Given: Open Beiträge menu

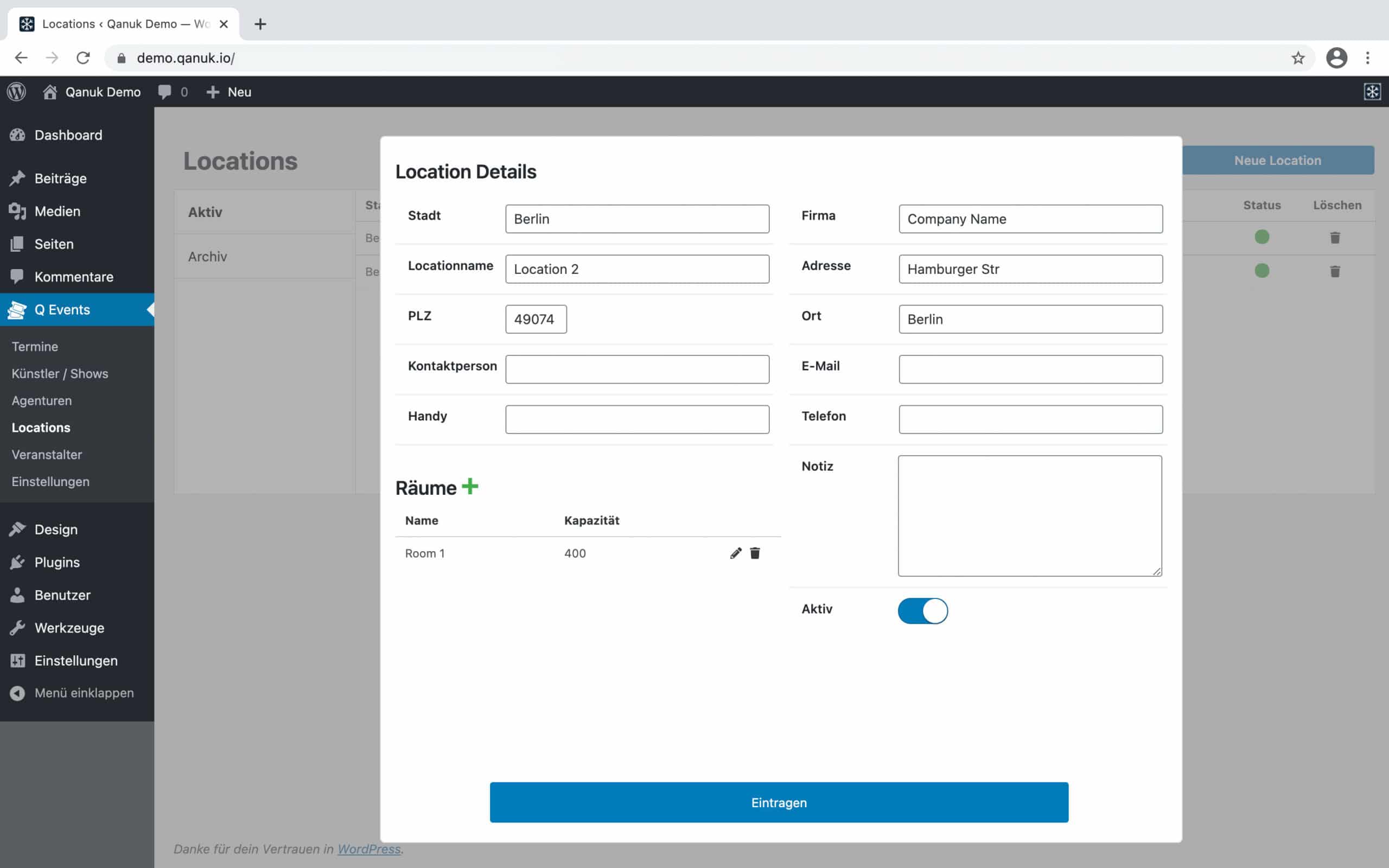Looking at the screenshot, I should pos(77,178).
